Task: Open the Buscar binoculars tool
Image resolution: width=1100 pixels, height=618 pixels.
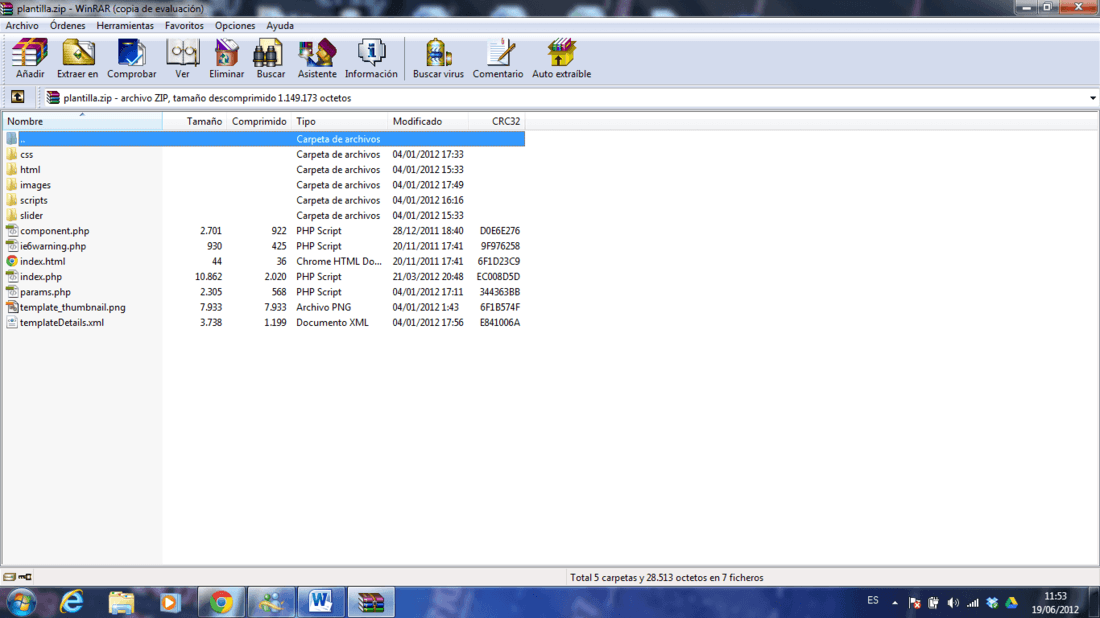Action: (x=270, y=59)
